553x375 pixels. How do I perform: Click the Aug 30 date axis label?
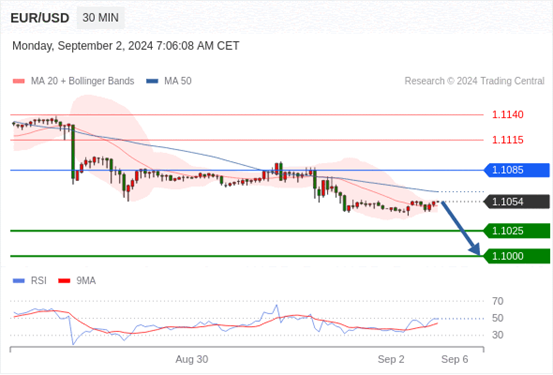[192, 359]
